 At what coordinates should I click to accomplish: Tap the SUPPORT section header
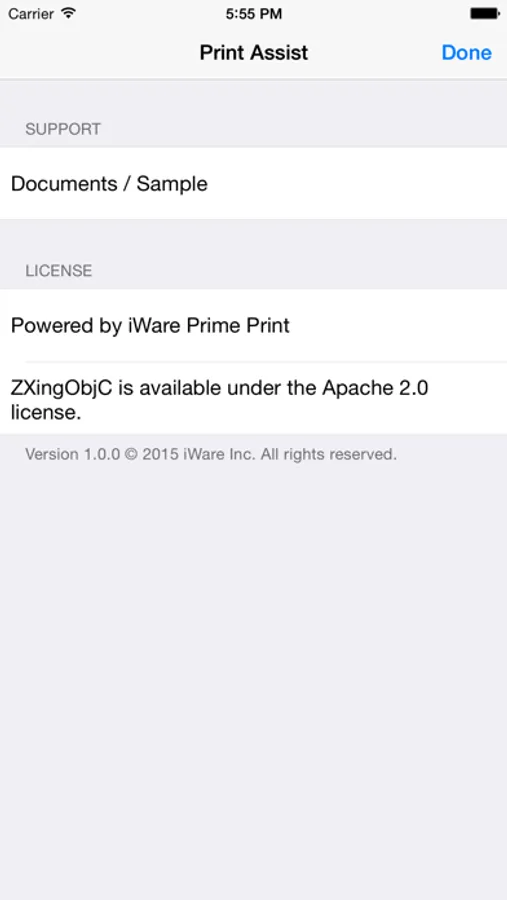point(63,129)
